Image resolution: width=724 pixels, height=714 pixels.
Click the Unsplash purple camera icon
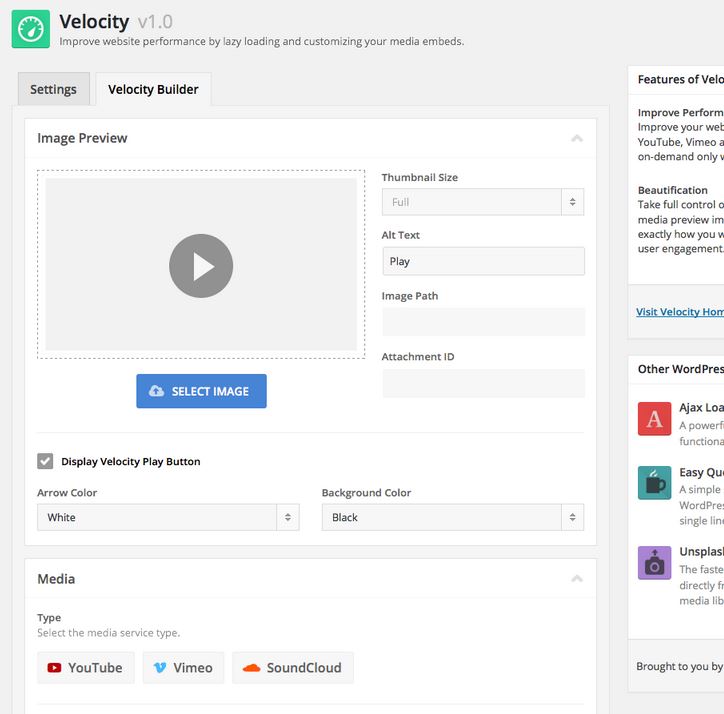(654, 563)
